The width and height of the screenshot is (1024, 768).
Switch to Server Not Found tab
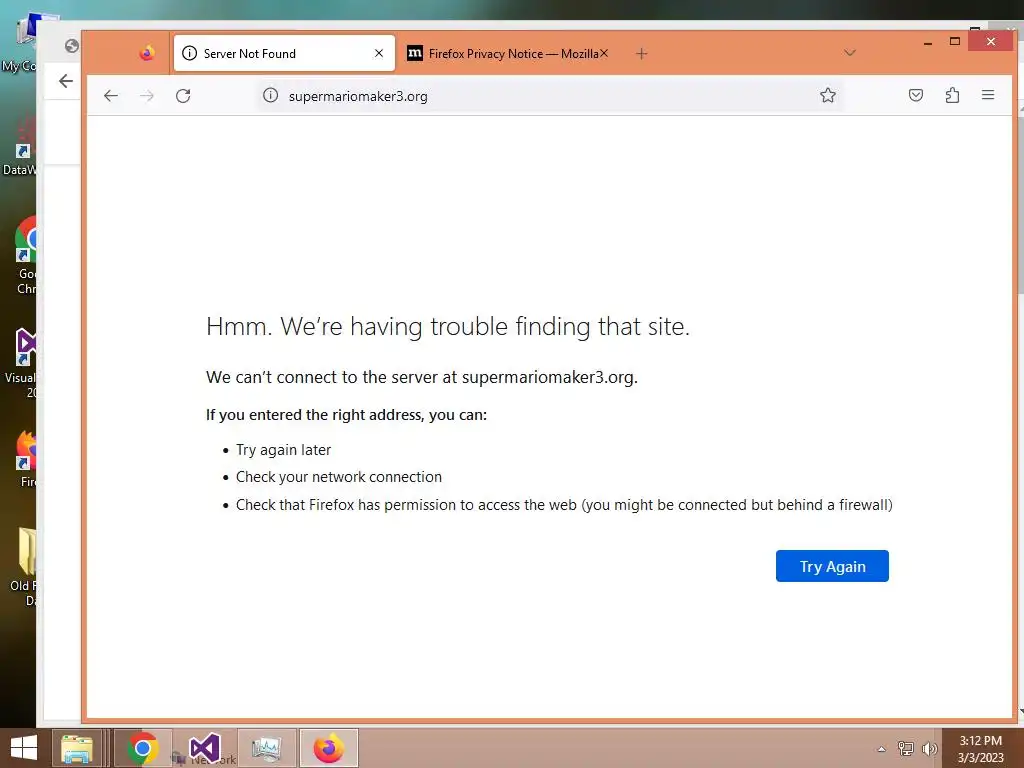(x=285, y=54)
